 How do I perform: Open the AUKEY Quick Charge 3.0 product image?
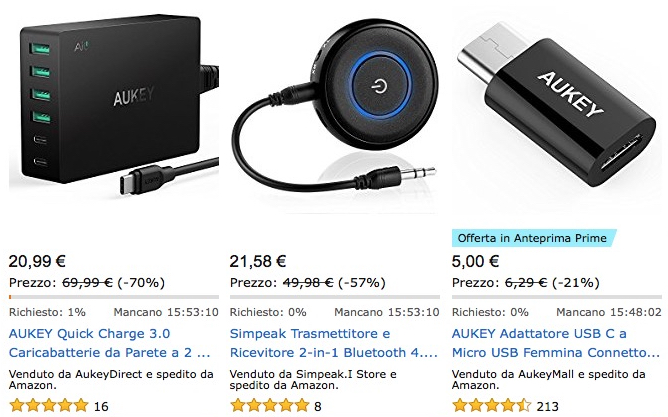point(114,107)
